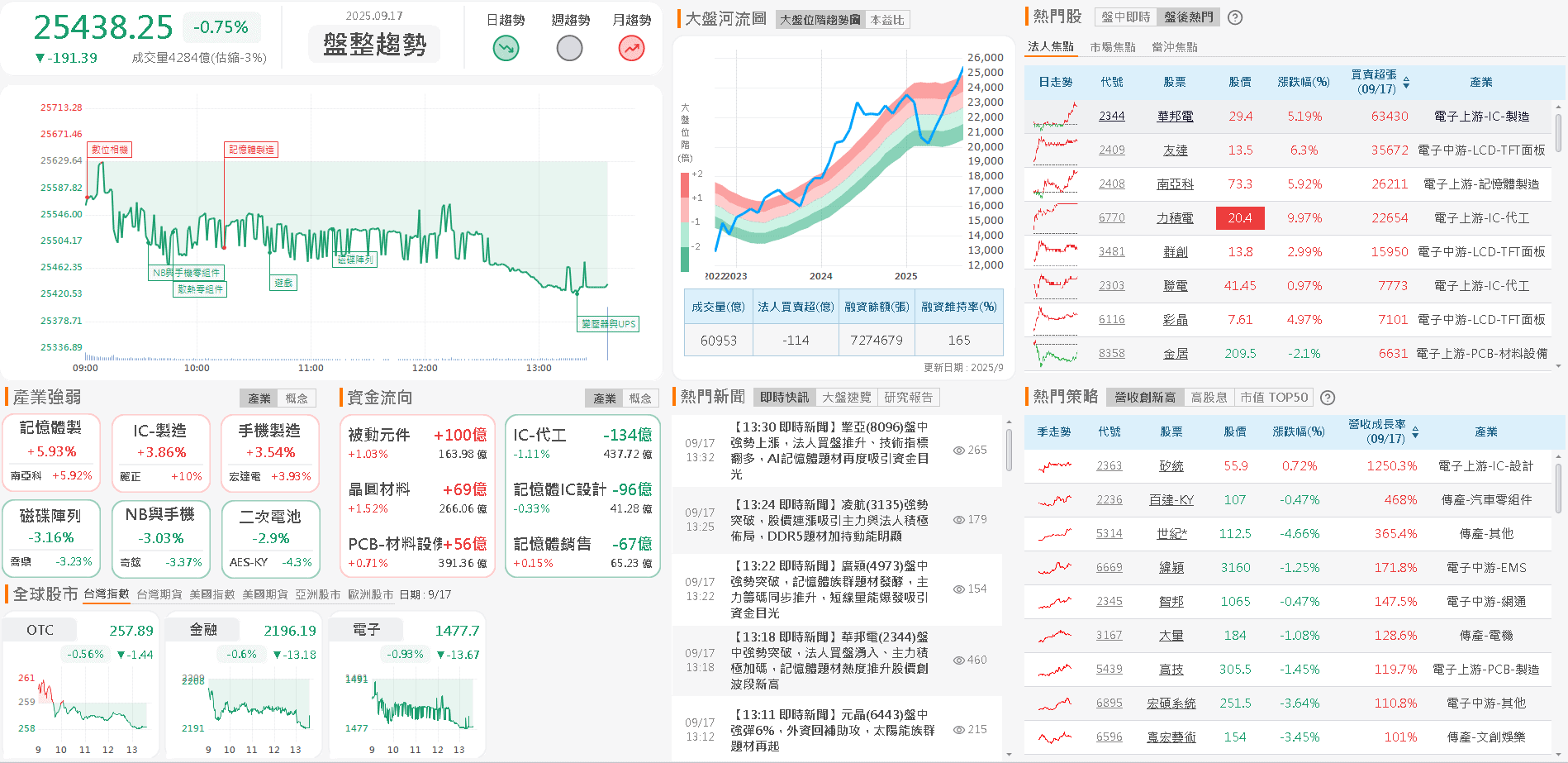Switch 全球股市 to 歐洲股市
Image resolution: width=1568 pixels, height=763 pixels.
371,594
